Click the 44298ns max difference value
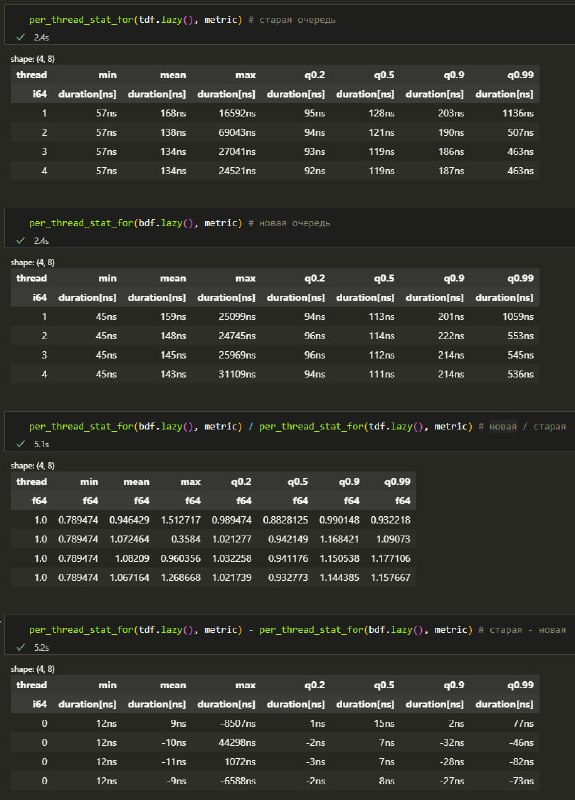This screenshot has width=575, height=800. [x=237, y=743]
